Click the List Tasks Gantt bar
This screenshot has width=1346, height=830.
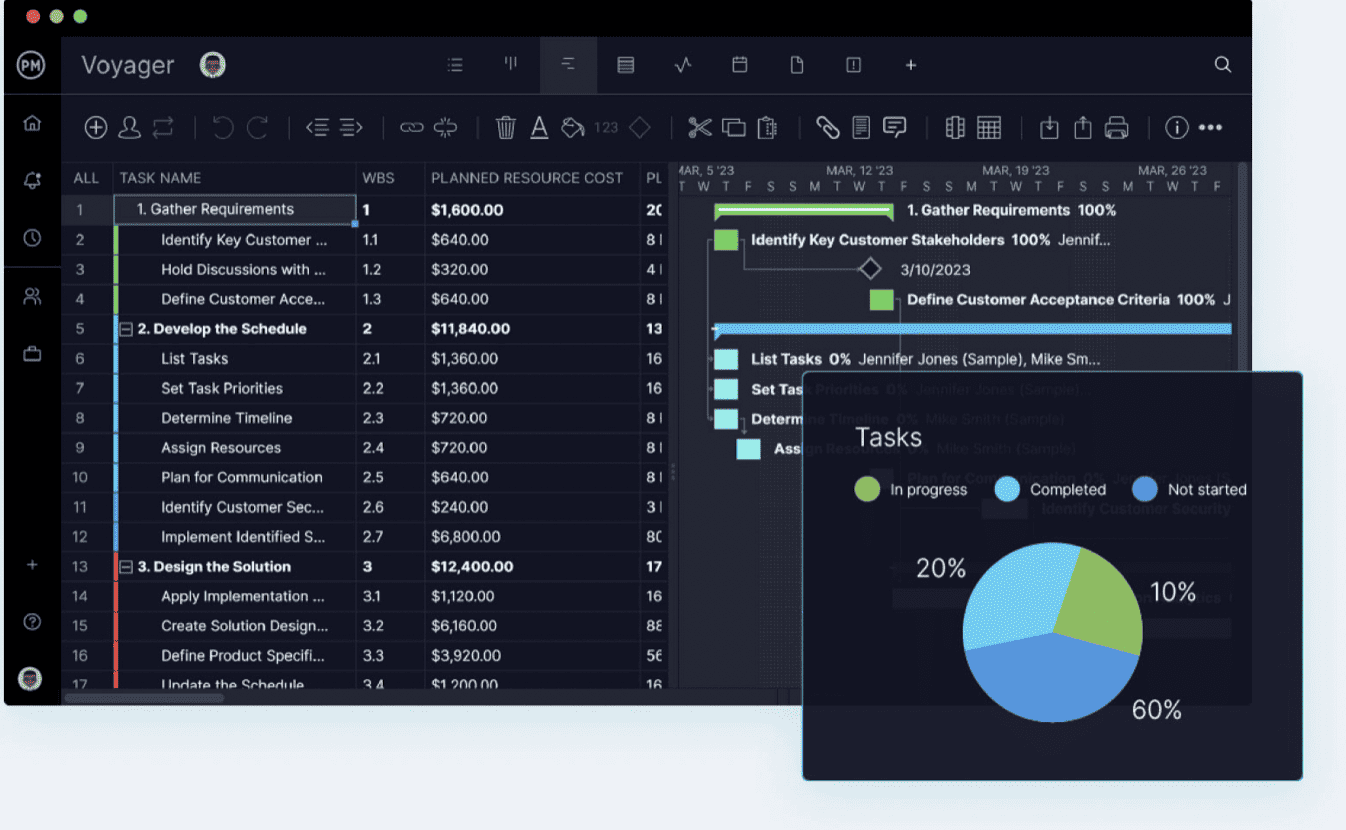pos(726,359)
